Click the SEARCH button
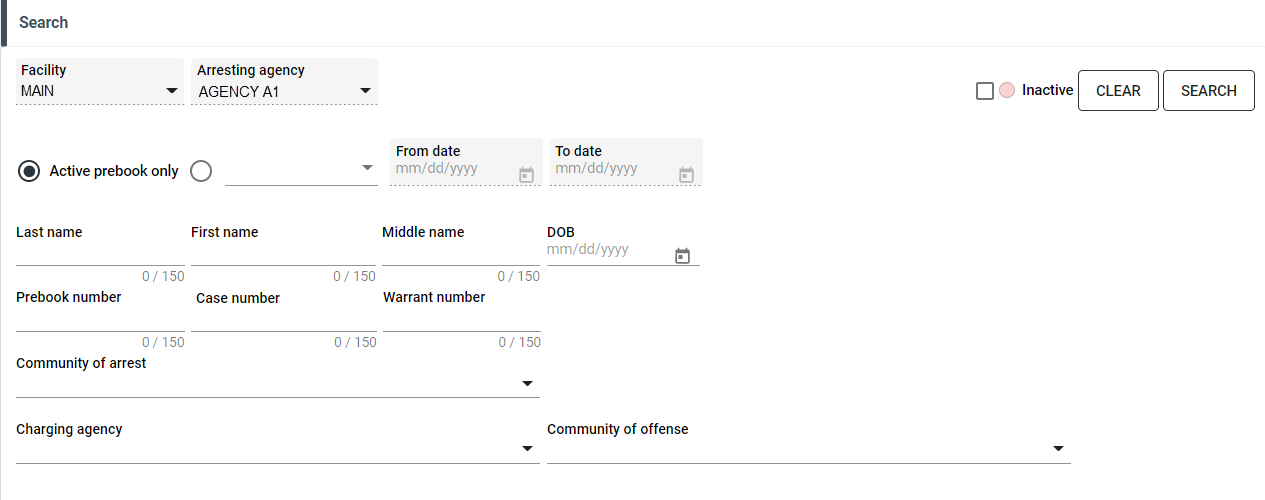1265x500 pixels. [1209, 90]
